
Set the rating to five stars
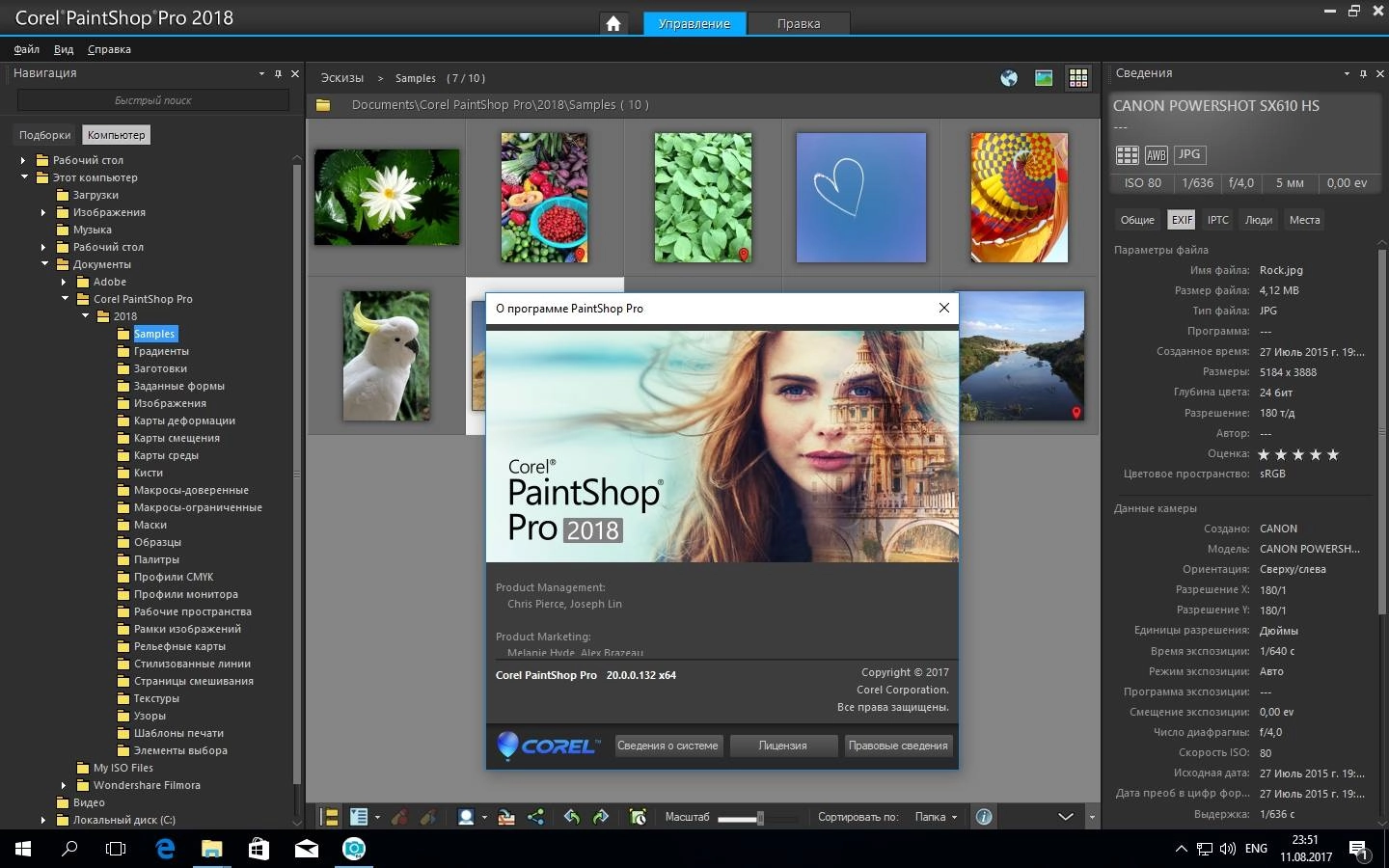coord(1333,454)
